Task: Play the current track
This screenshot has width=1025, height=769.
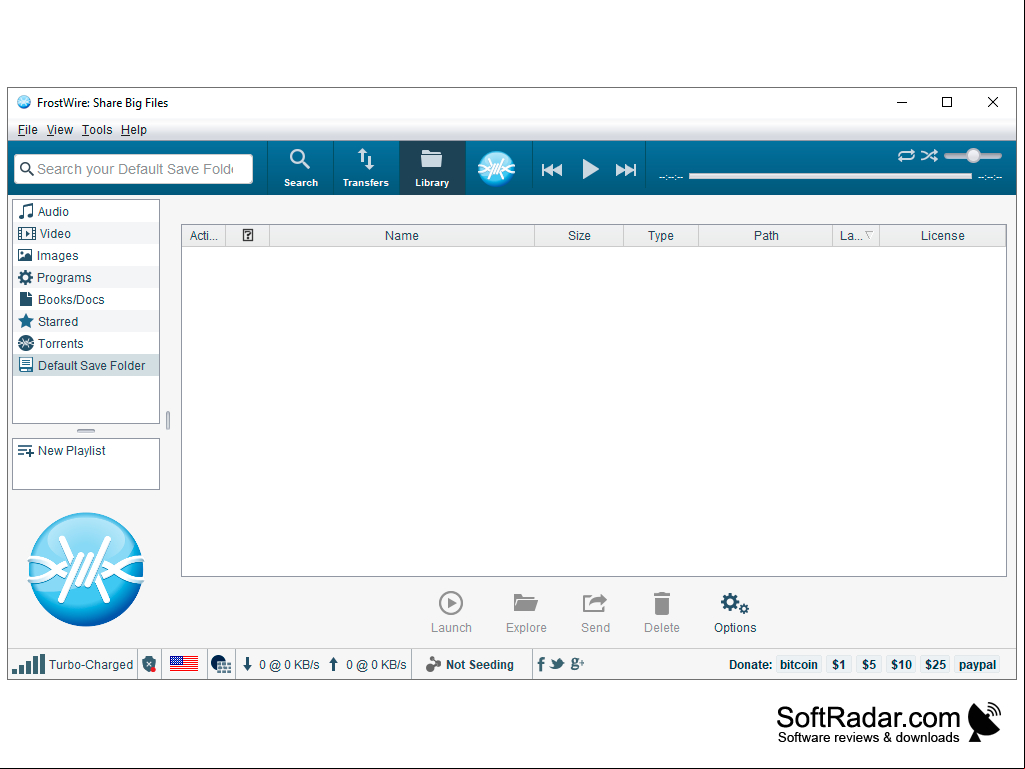Action: (590, 169)
